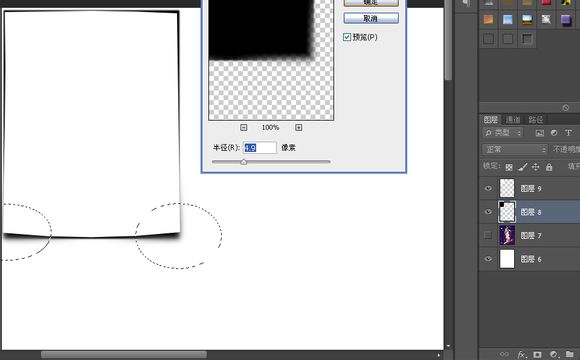Create new group folder icon
This screenshot has height=360, width=580.
pos(570,354)
